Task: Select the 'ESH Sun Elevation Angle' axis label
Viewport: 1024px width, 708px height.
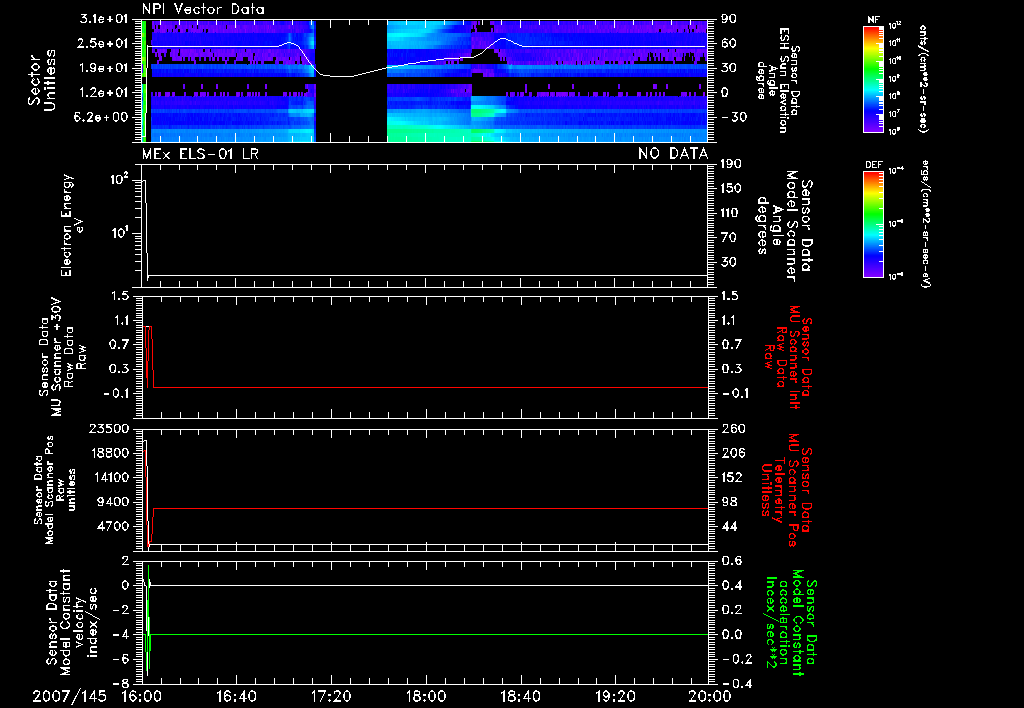Action: click(777, 80)
